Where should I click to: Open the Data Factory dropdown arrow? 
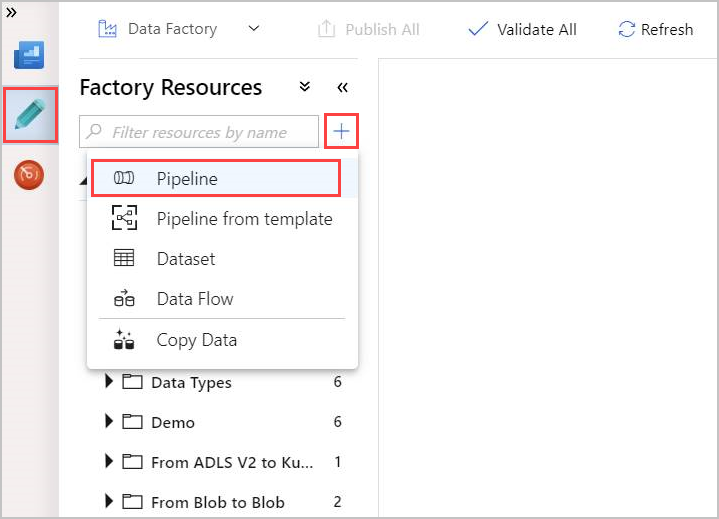[x=254, y=28]
